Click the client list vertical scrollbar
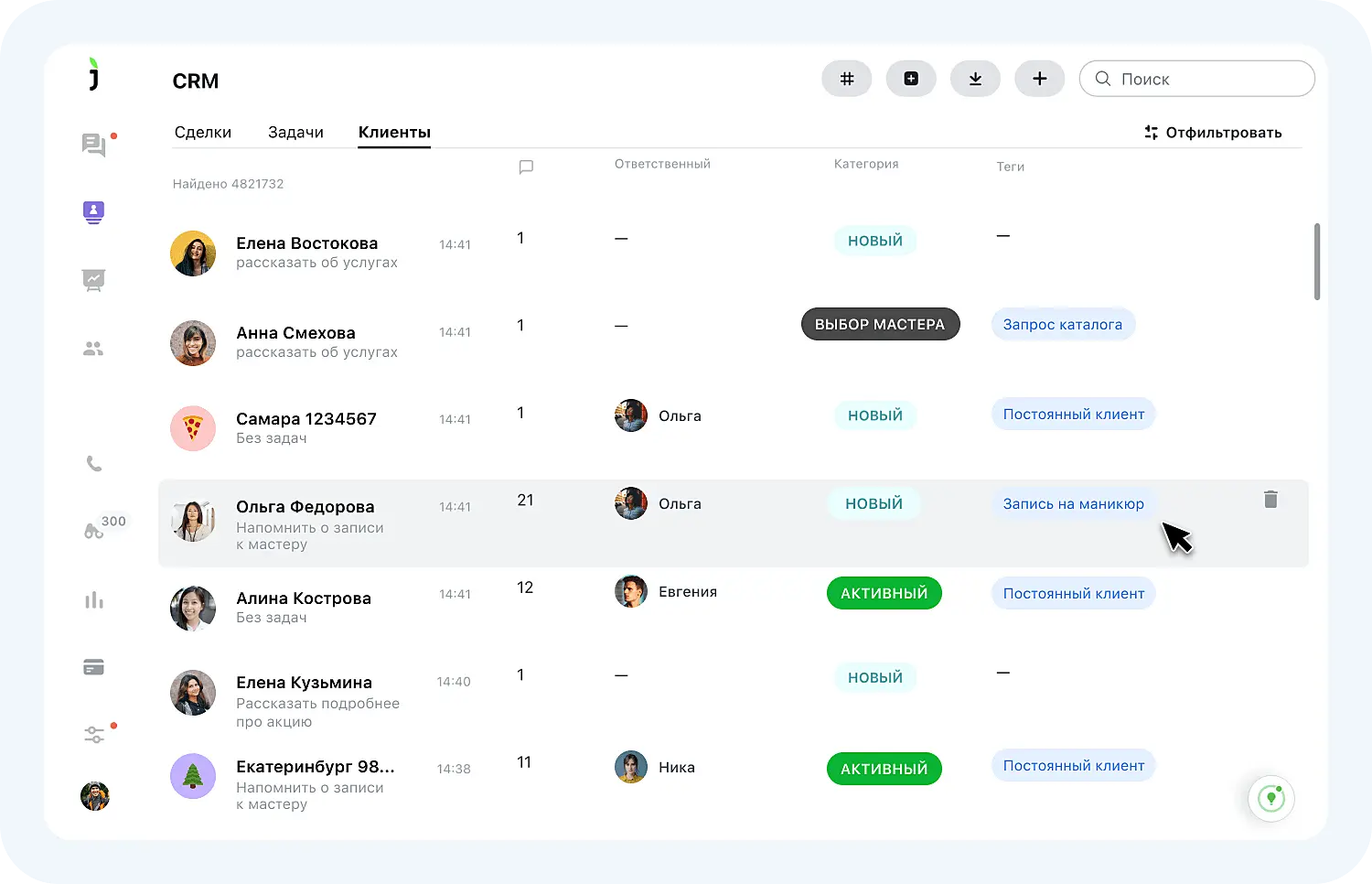Screen dimensions: 1372x884 1317,262
